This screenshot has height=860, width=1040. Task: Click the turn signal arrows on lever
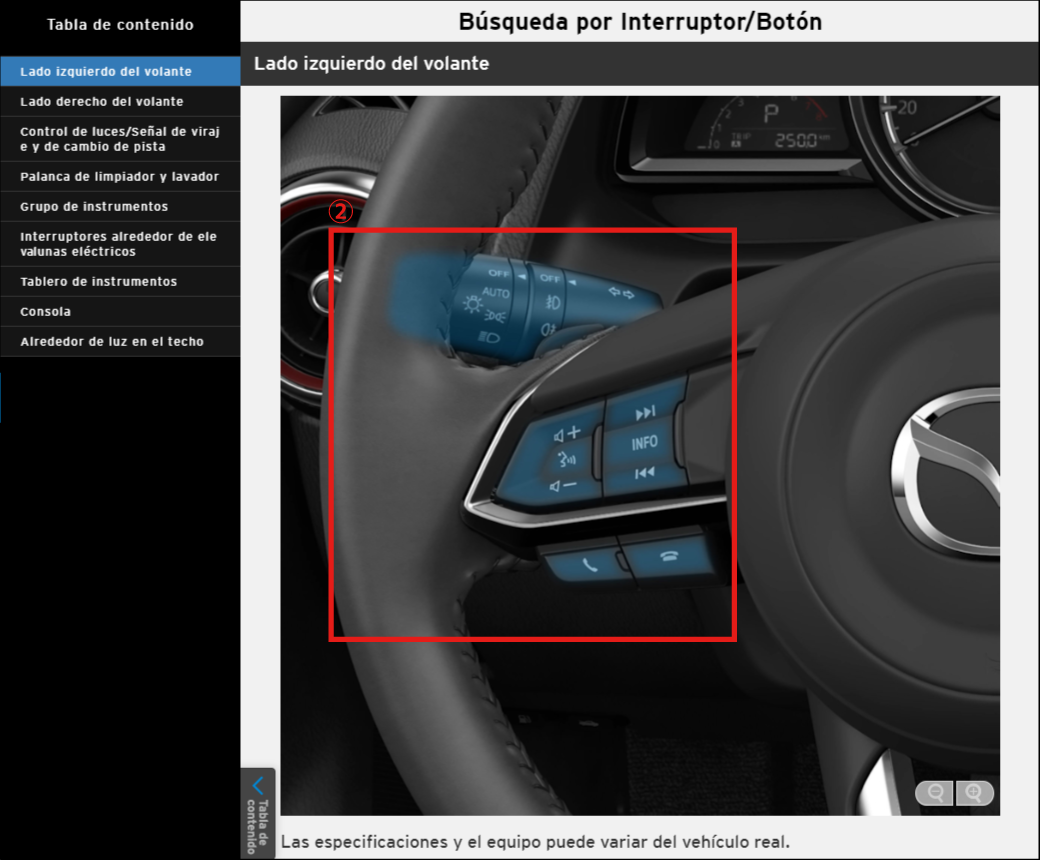point(622,294)
